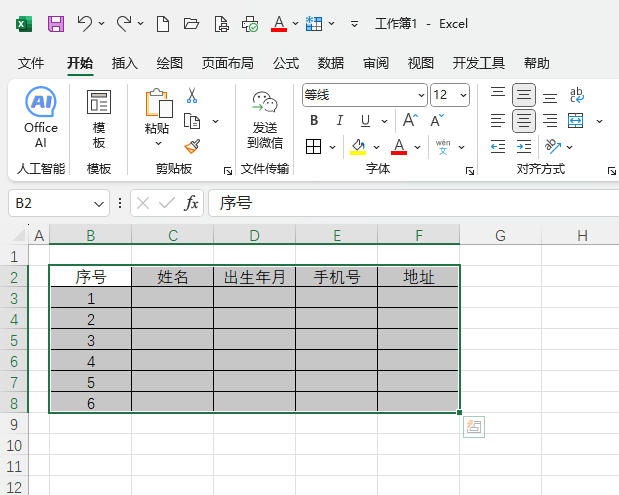Switch to the 插入 tab
The image size is (619, 495).
(124, 63)
